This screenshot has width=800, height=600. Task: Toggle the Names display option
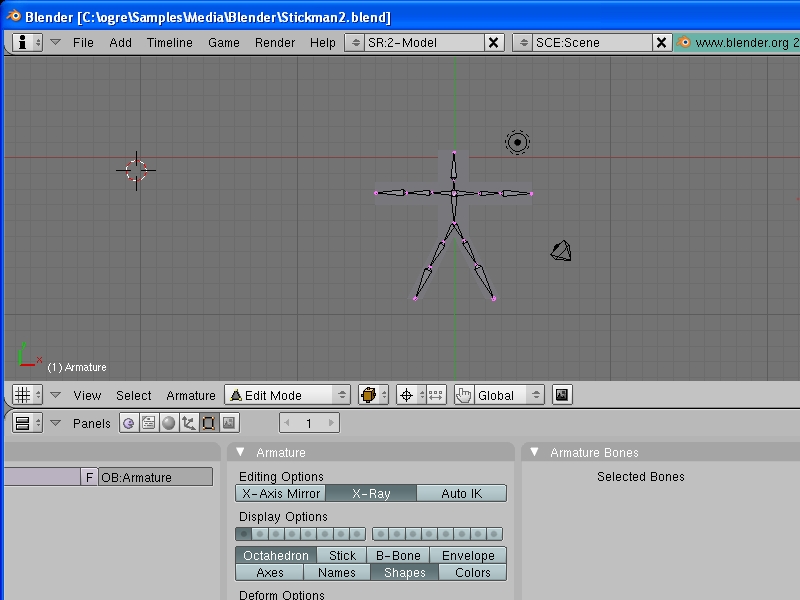tap(337, 572)
